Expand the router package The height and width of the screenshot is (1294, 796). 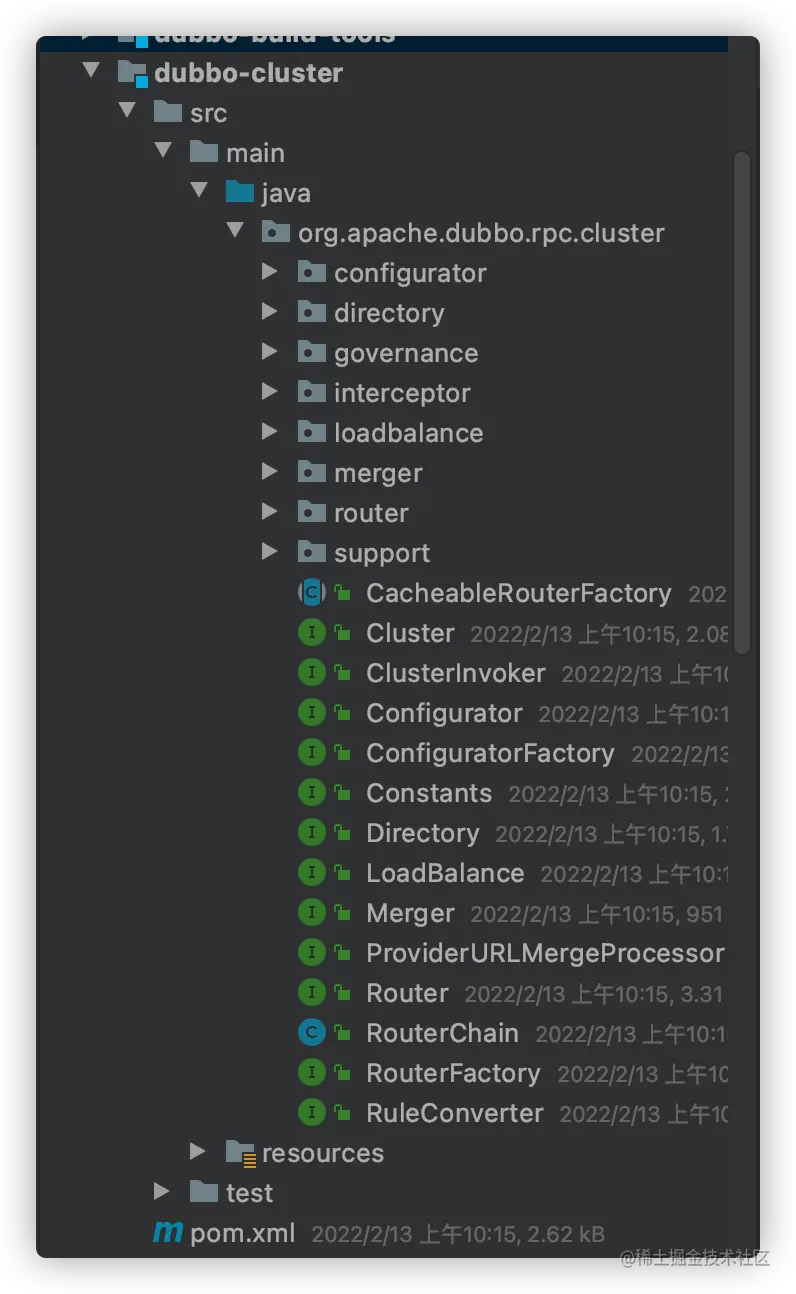[269, 512]
